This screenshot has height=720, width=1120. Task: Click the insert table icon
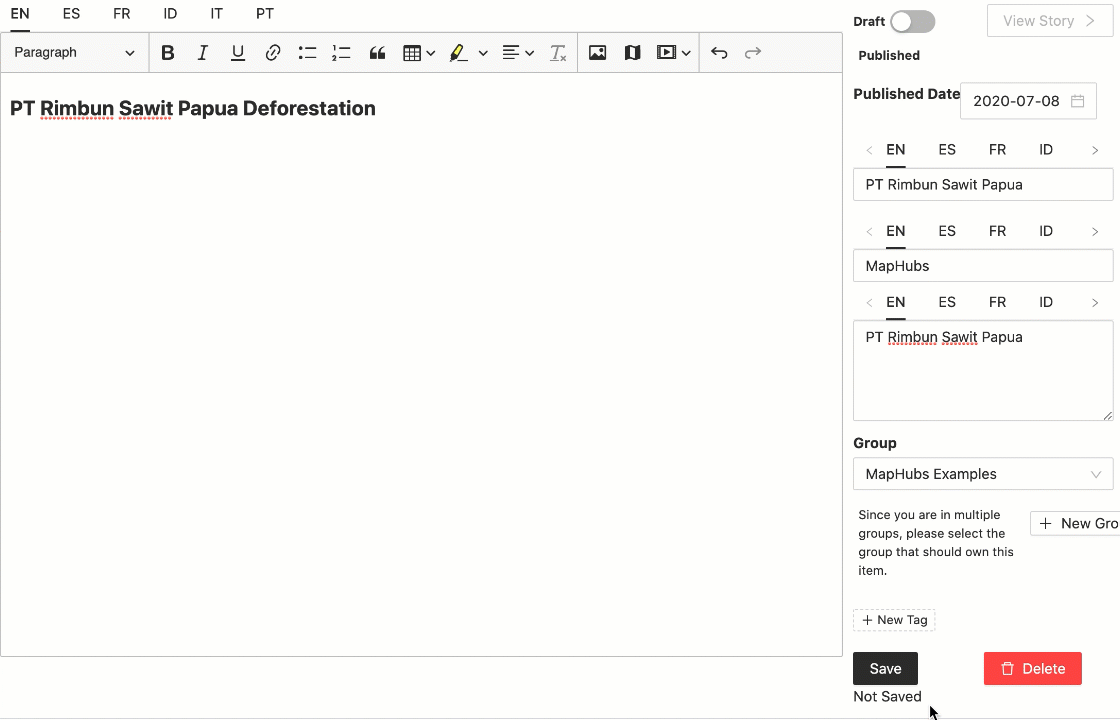pos(411,53)
